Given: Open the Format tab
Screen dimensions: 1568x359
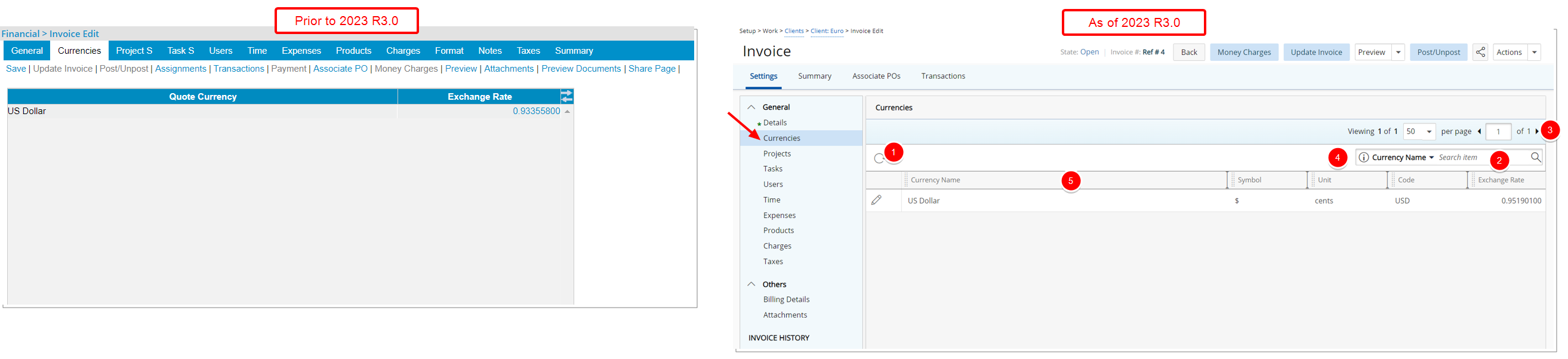Looking at the screenshot, I should (x=449, y=51).
